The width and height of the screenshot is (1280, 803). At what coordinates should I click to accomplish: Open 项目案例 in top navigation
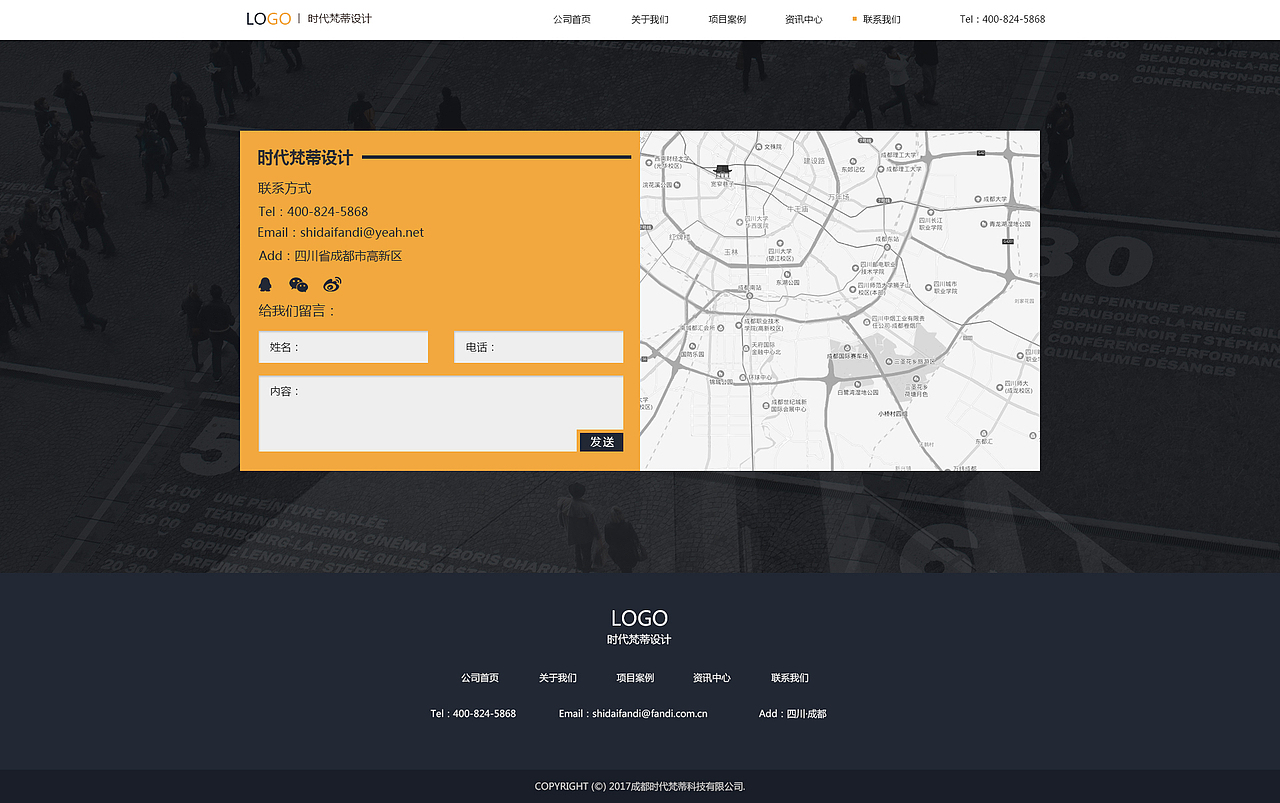[727, 19]
